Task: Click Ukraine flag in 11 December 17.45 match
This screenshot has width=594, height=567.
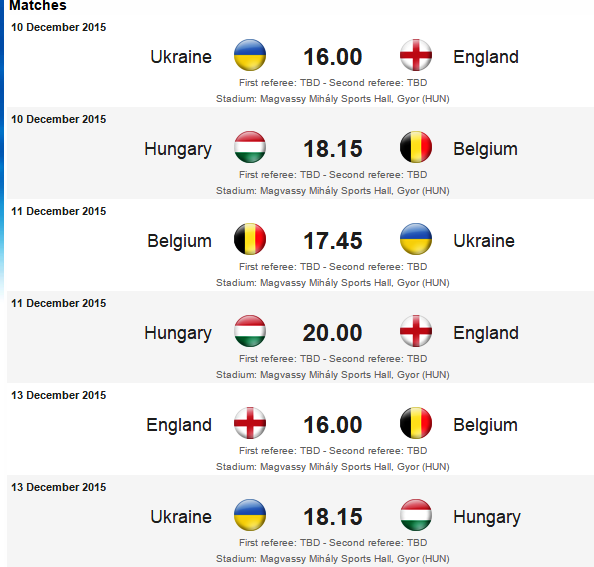Action: pyautogui.click(x=416, y=239)
